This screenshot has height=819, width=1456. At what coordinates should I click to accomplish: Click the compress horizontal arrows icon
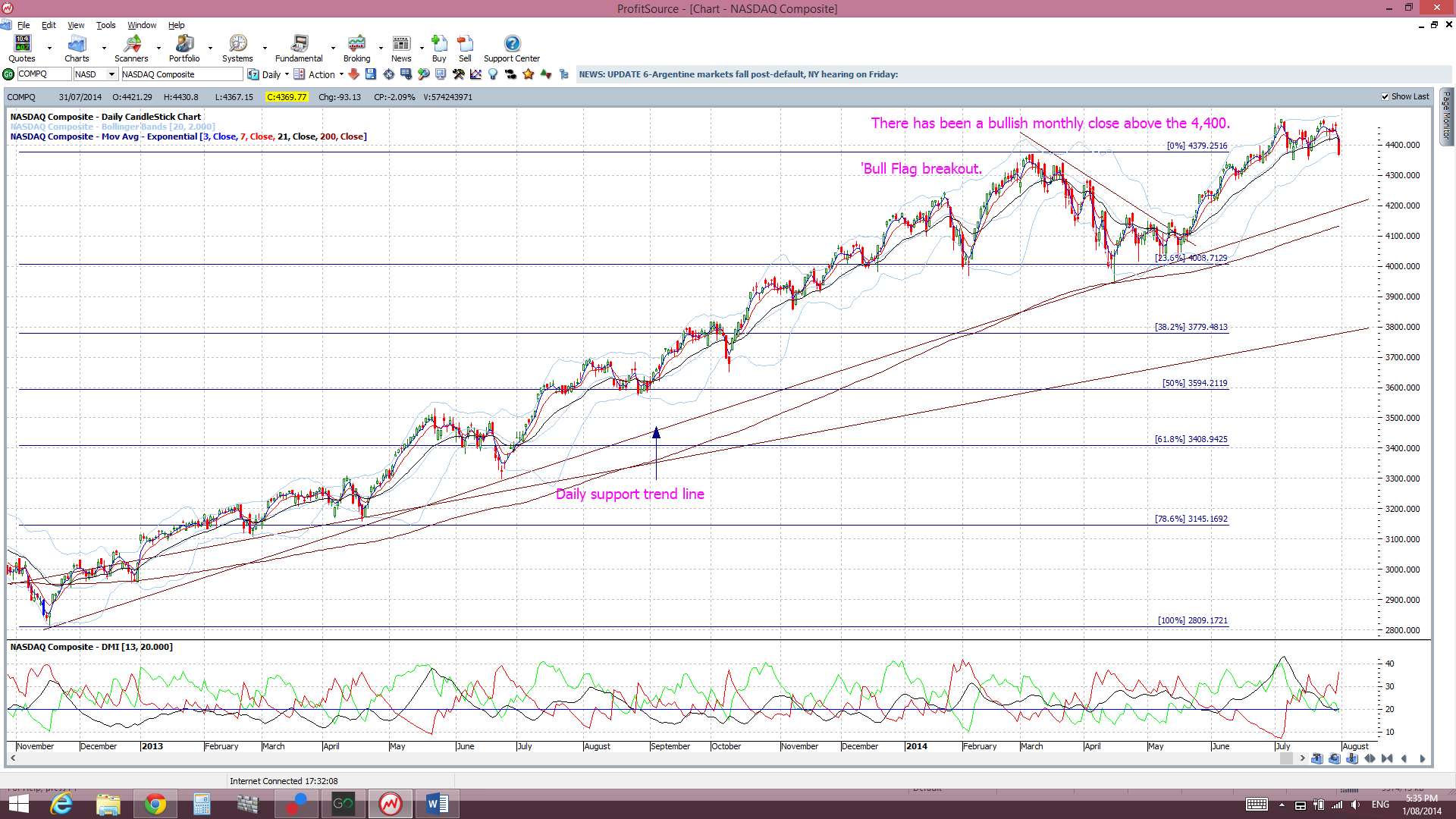pos(1387,758)
